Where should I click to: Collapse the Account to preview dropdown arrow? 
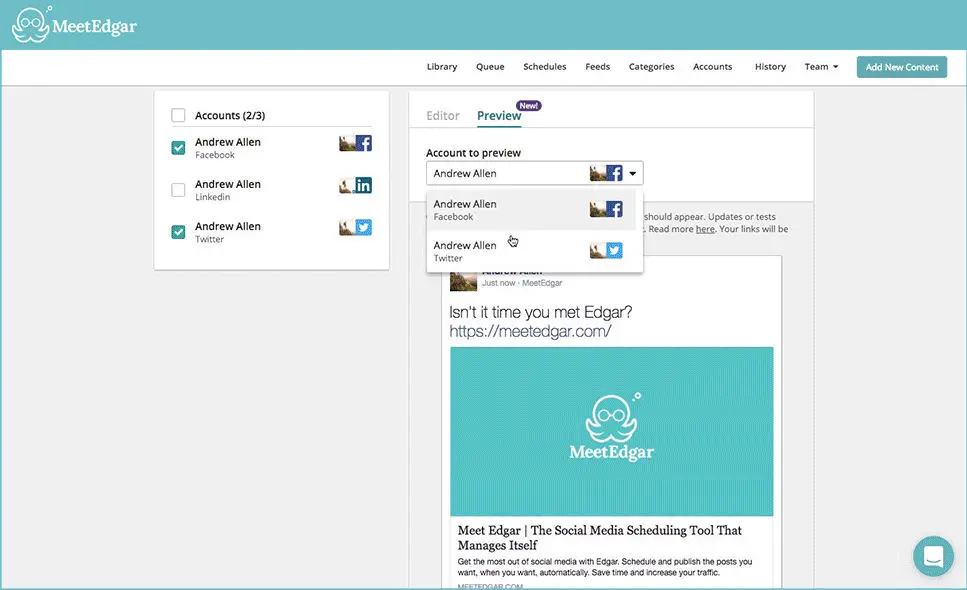(x=633, y=173)
